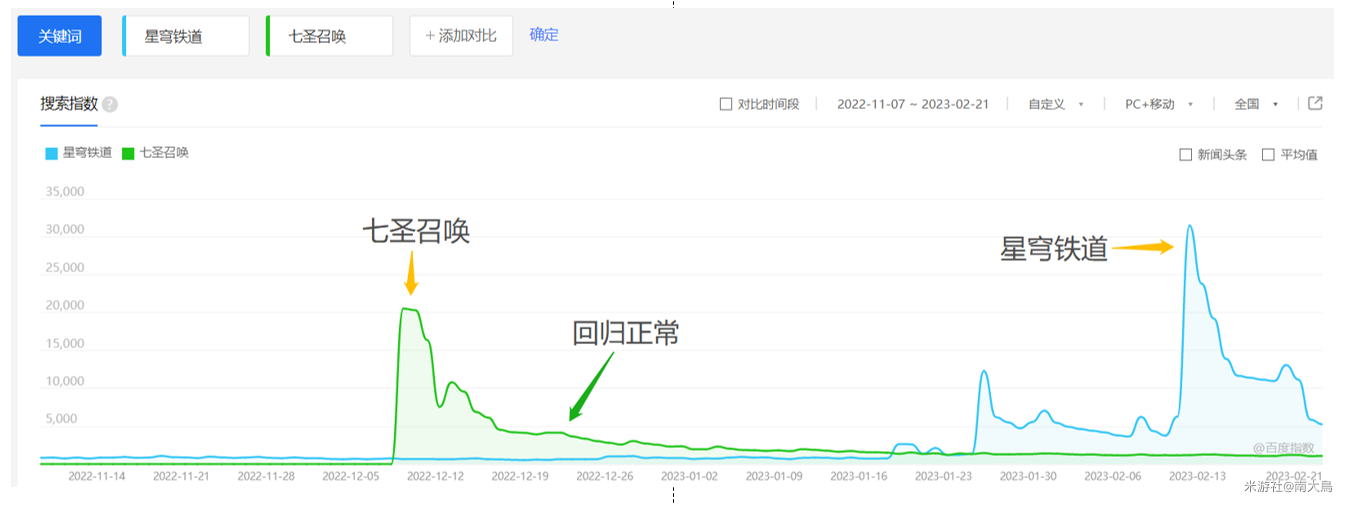Toggle the 七圣召唤 green legend swatch
The height and width of the screenshot is (505, 1345).
point(128,154)
